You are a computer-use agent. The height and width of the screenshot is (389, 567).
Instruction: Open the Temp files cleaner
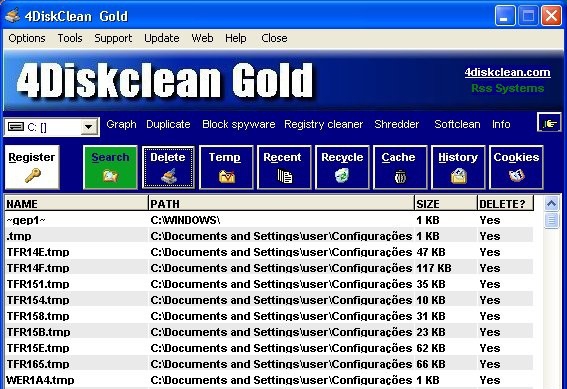click(x=226, y=167)
